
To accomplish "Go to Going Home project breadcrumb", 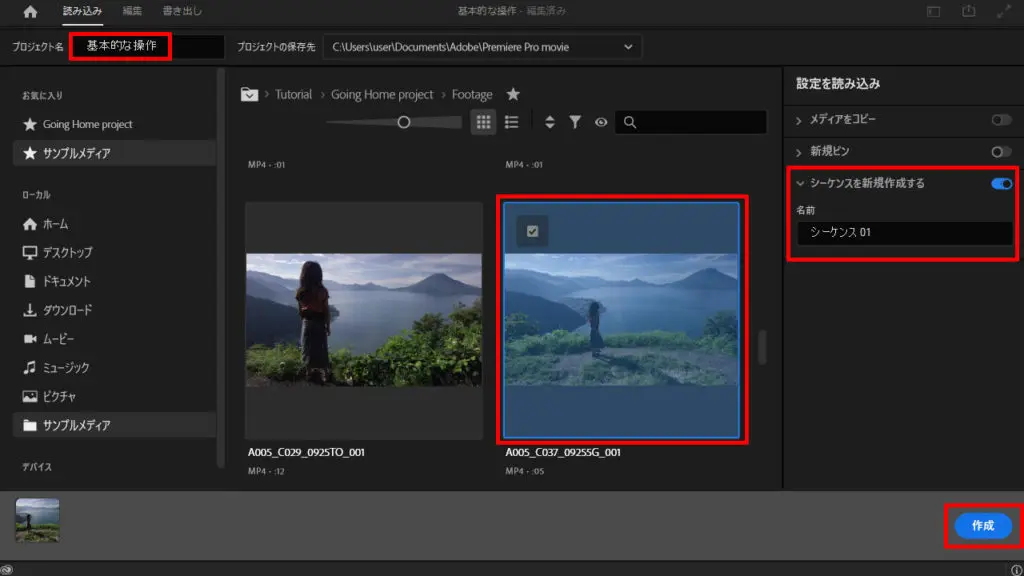I will point(382,94).
